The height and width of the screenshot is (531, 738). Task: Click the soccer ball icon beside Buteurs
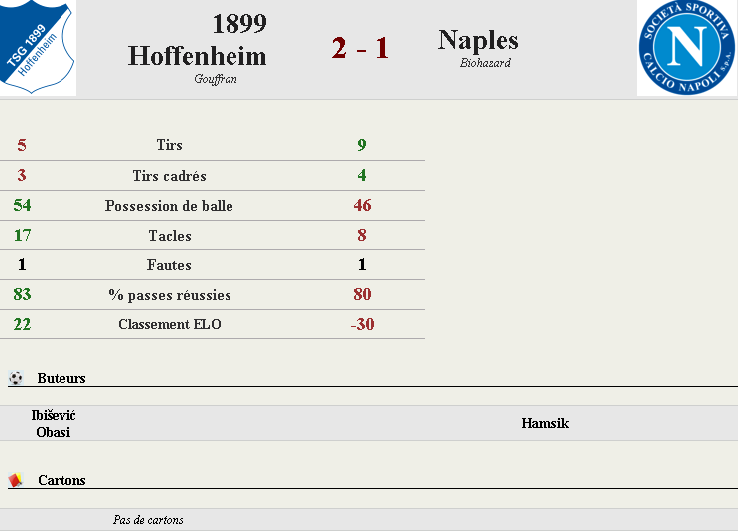16,378
